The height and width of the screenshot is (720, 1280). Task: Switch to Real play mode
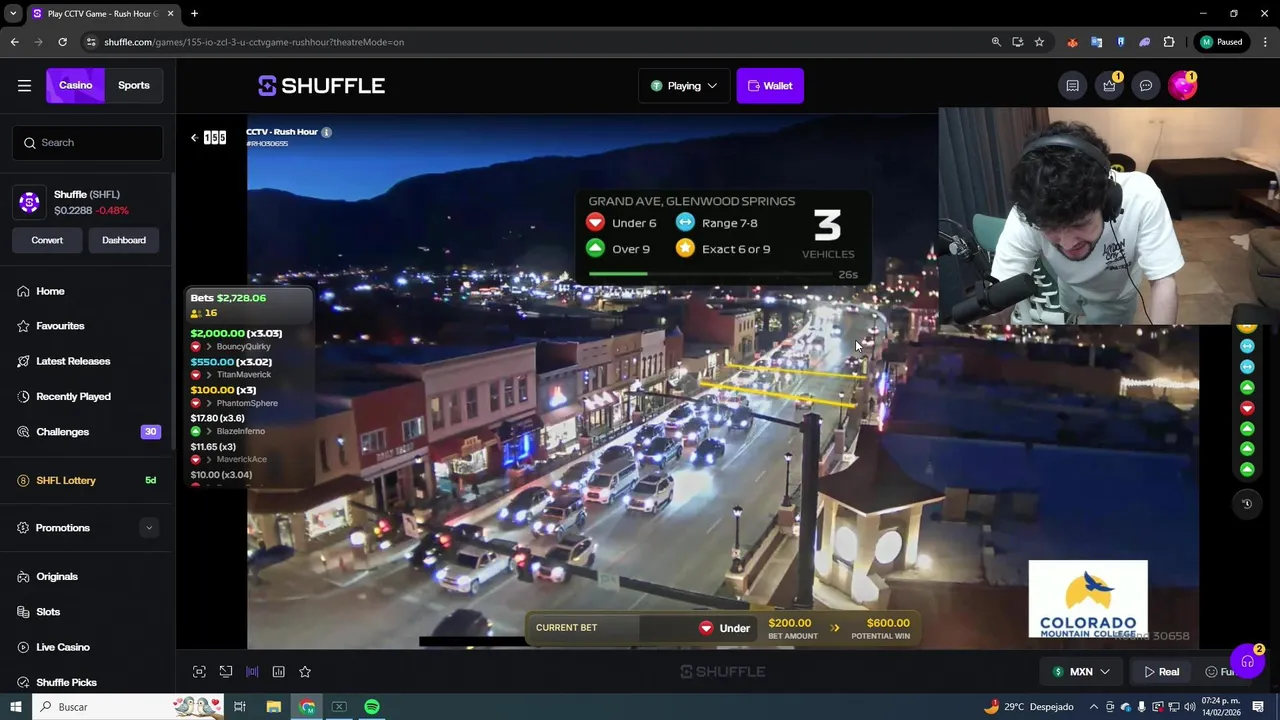point(1161,672)
